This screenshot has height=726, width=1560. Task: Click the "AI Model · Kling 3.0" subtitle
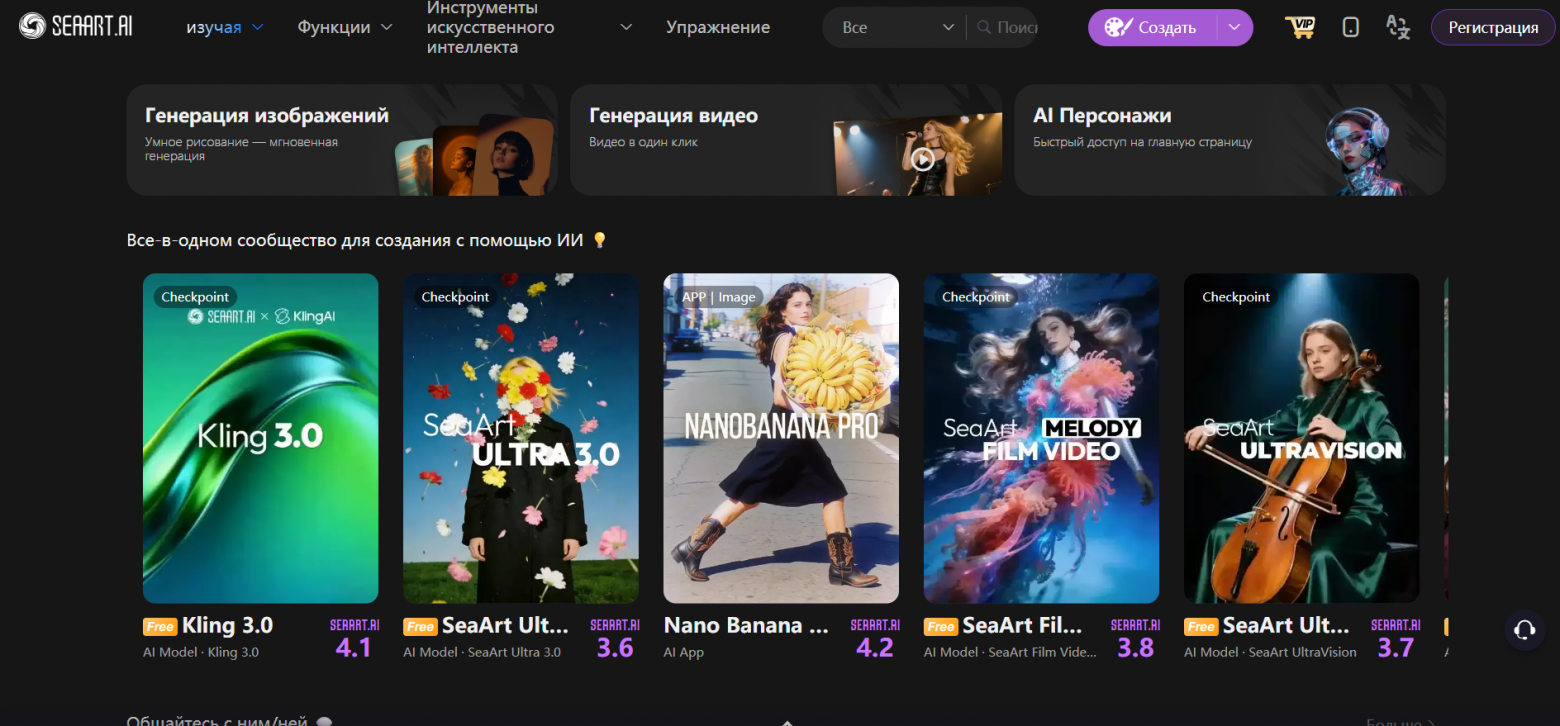pos(201,652)
